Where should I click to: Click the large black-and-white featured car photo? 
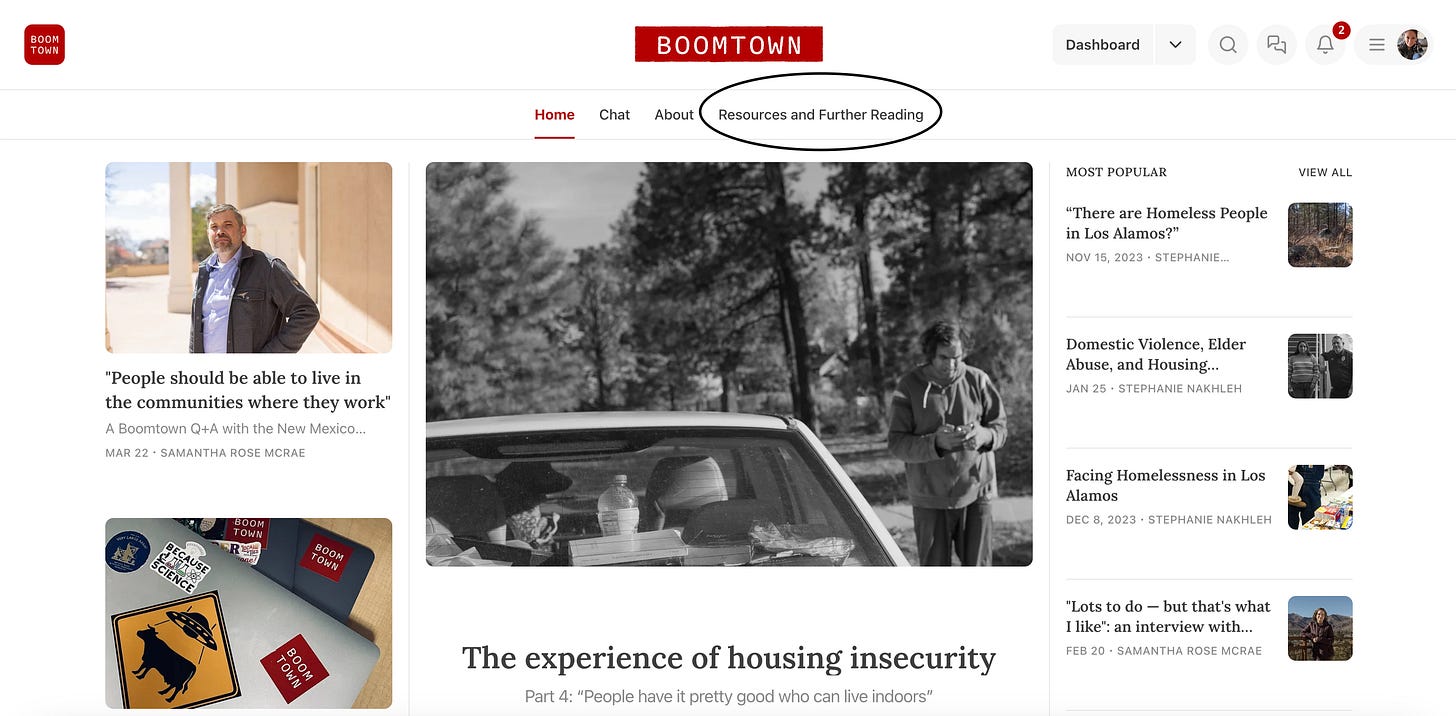[x=729, y=364]
